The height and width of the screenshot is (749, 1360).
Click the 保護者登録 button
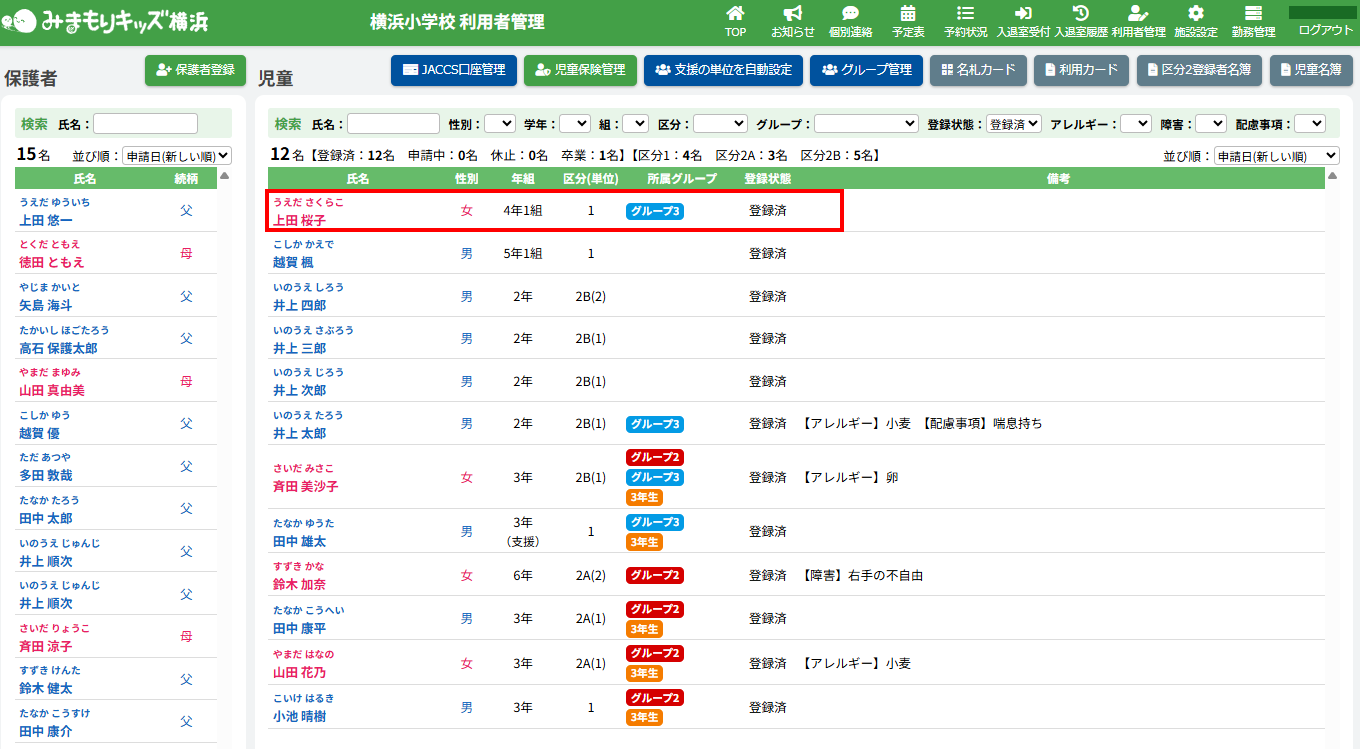(195, 70)
